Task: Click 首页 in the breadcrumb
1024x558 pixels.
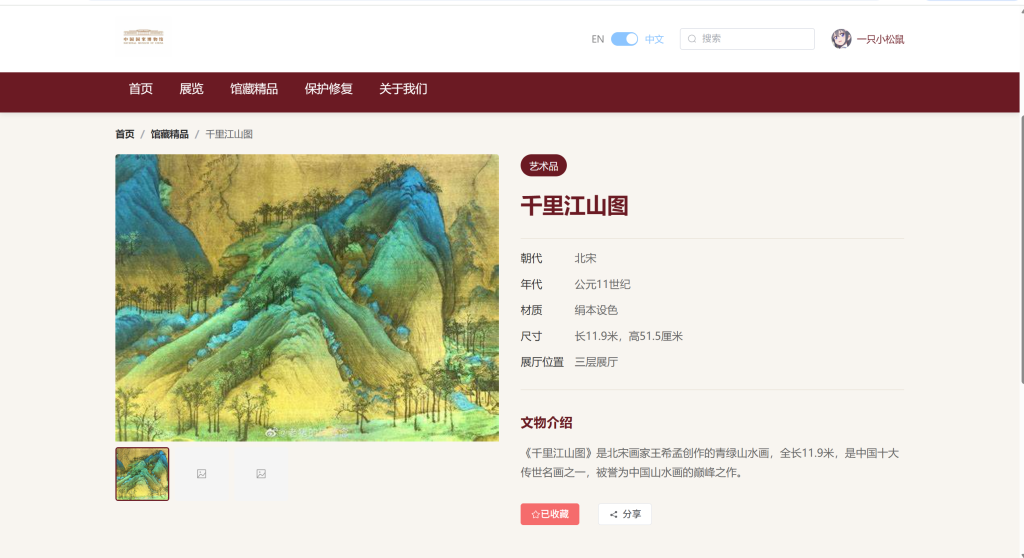Action: click(x=125, y=134)
